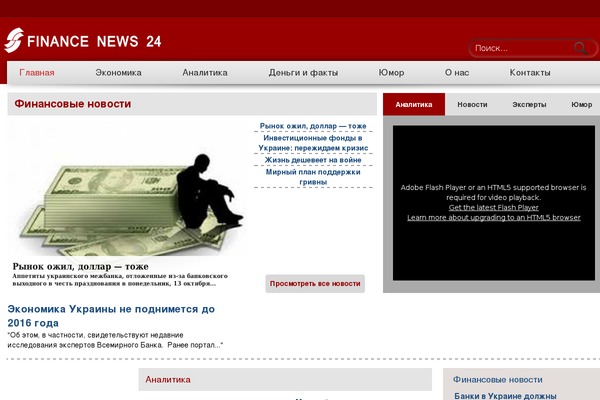Click the Finance News 24 logo

pyautogui.click(x=82, y=41)
